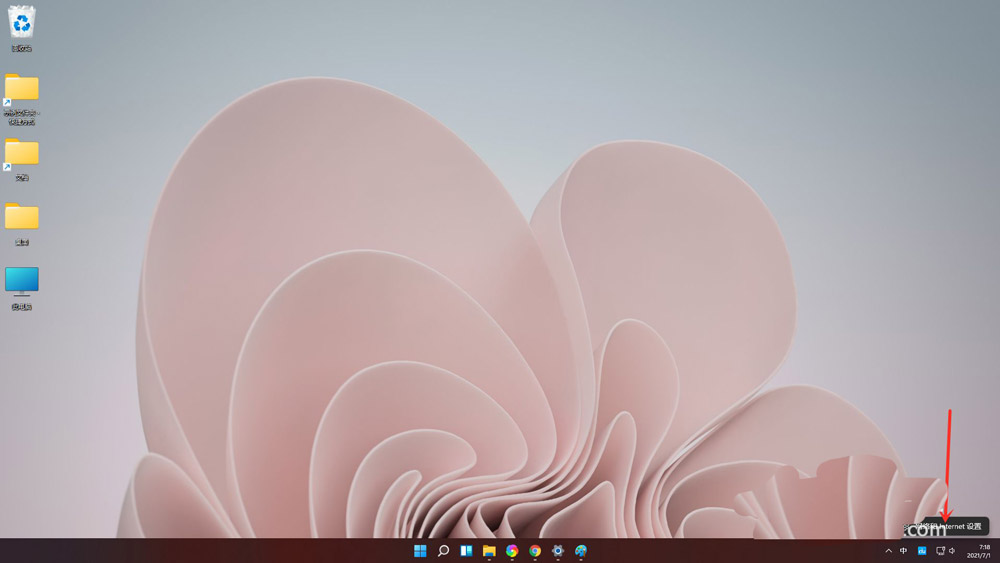Launch File Explorer from taskbar
Viewport: 1000px width, 563px height.
(489, 551)
